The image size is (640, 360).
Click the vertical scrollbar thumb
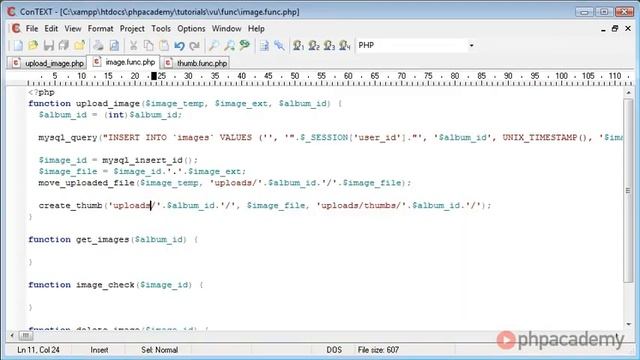[629, 190]
